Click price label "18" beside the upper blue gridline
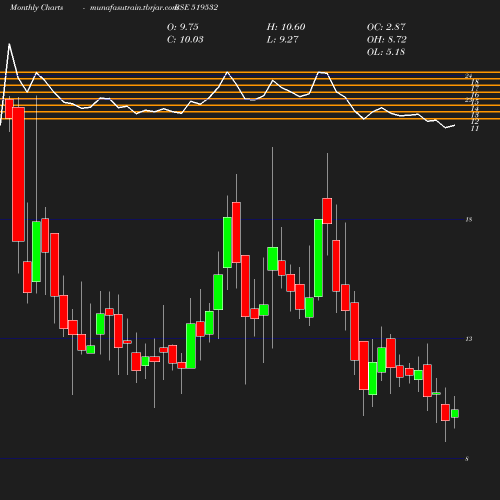500x500 pixels. (x=469, y=220)
